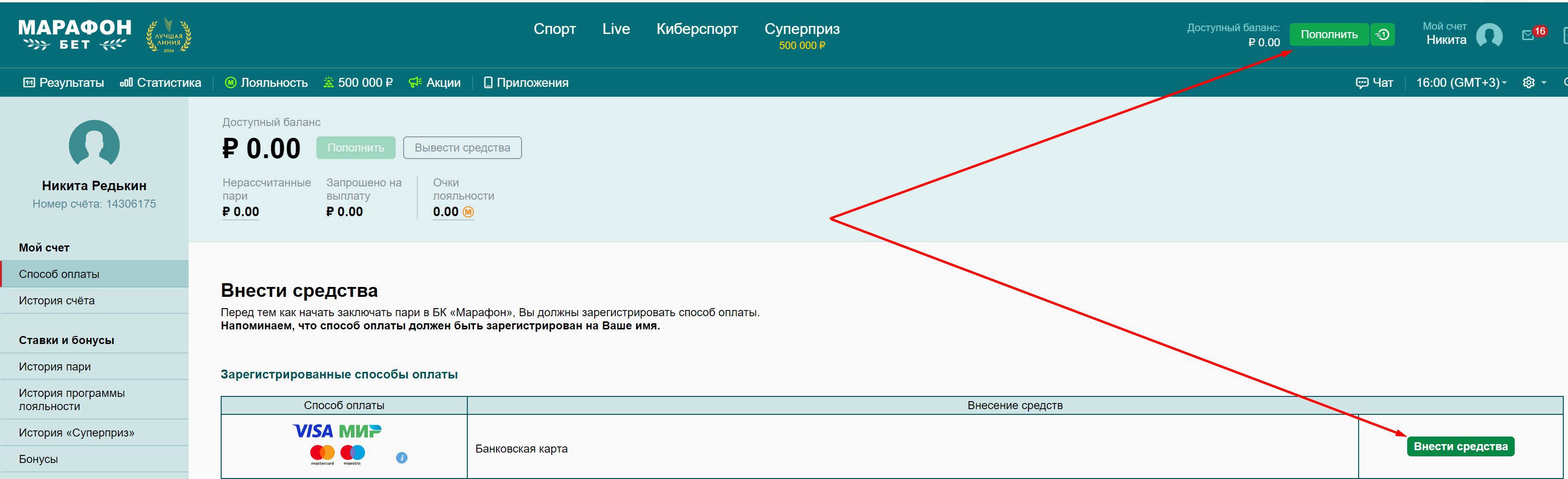Open the settings gear dropdown
This screenshot has height=479, width=1568.
point(1534,83)
